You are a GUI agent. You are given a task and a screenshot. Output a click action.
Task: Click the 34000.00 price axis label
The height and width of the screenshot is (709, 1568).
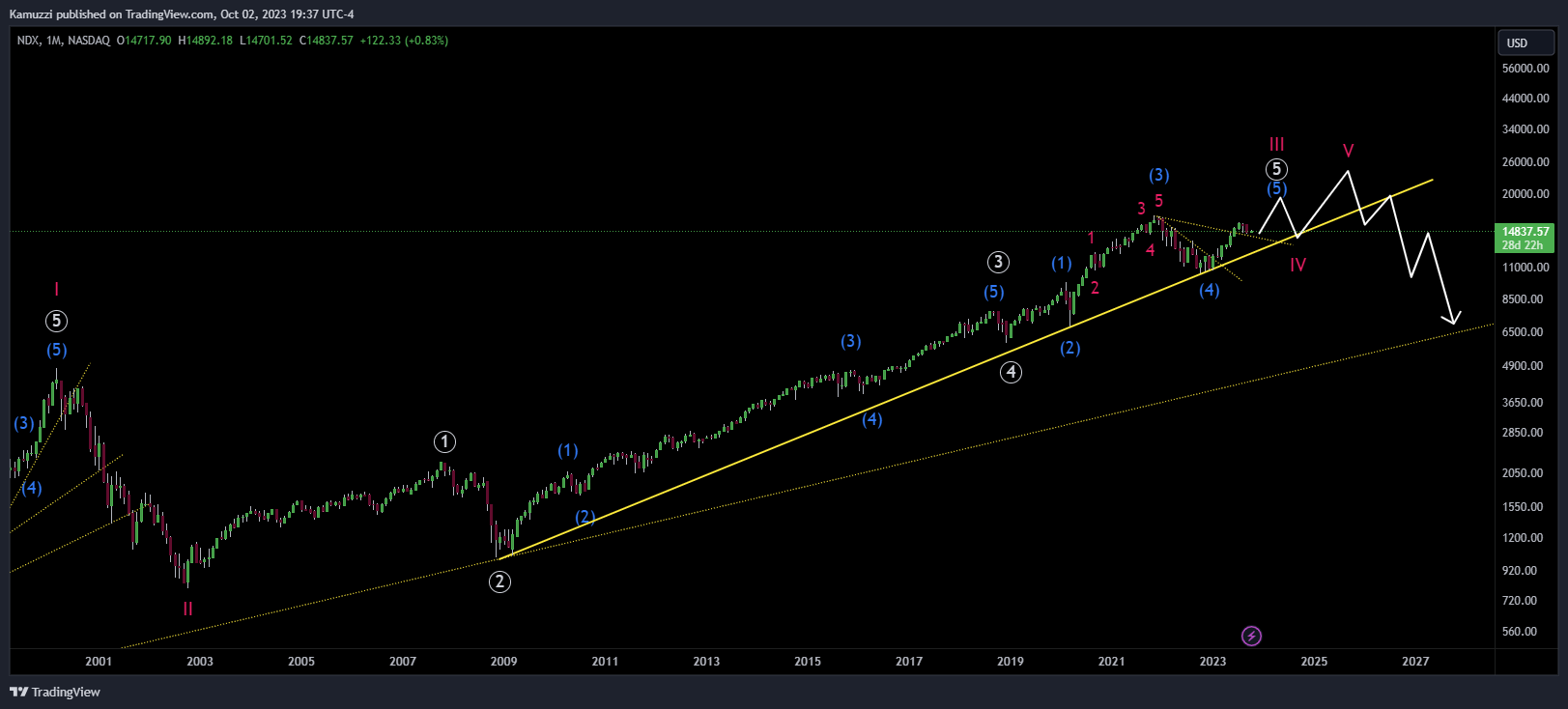1525,129
